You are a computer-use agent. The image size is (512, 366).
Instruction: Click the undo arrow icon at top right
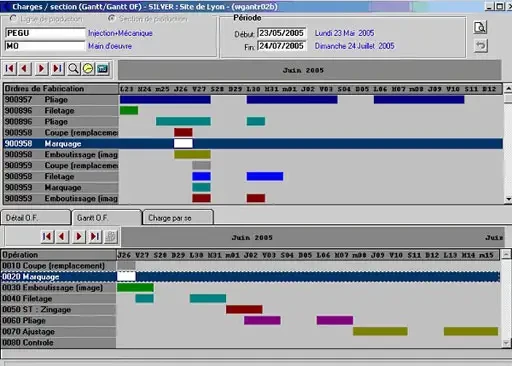(480, 46)
